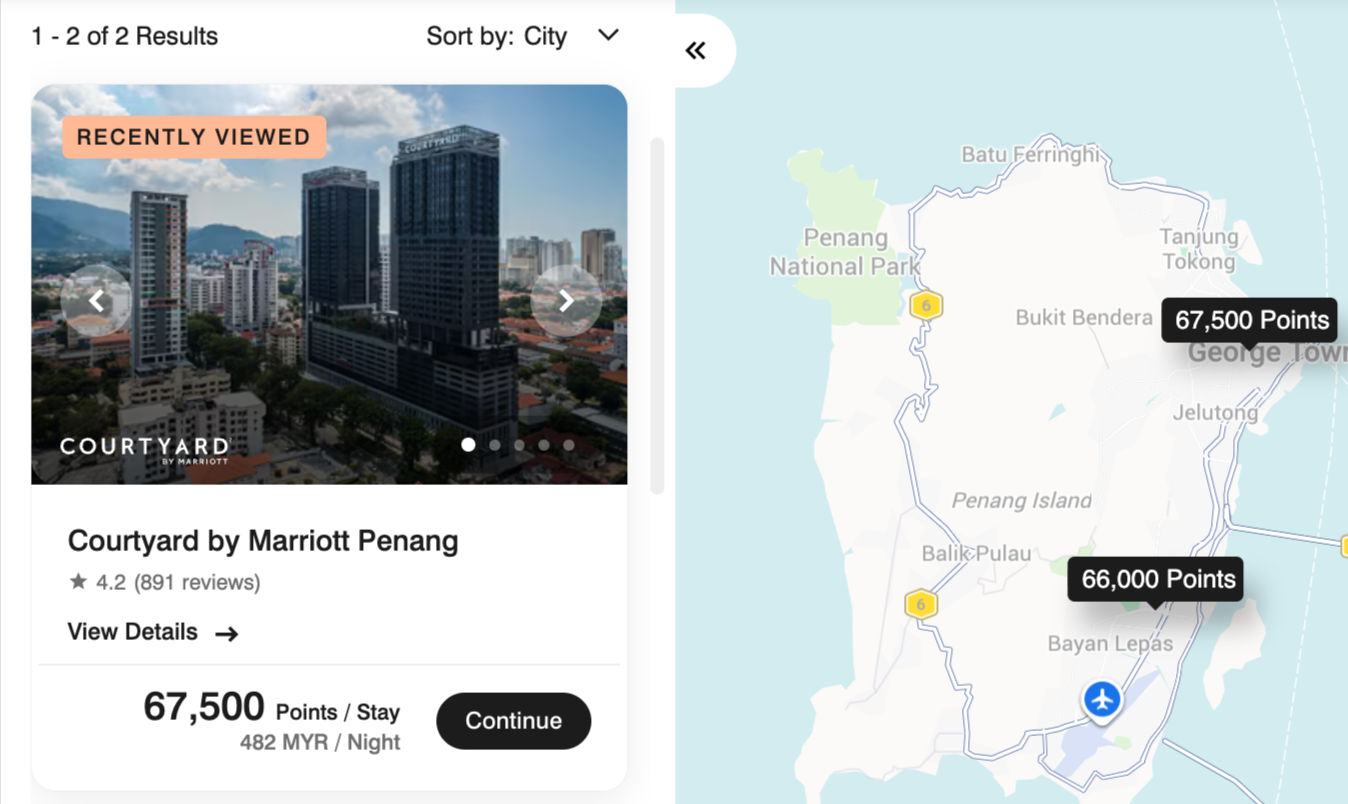The width and height of the screenshot is (1348, 804).
Task: Click the 4.2 (891 reviews) rating text
Action: point(178,582)
